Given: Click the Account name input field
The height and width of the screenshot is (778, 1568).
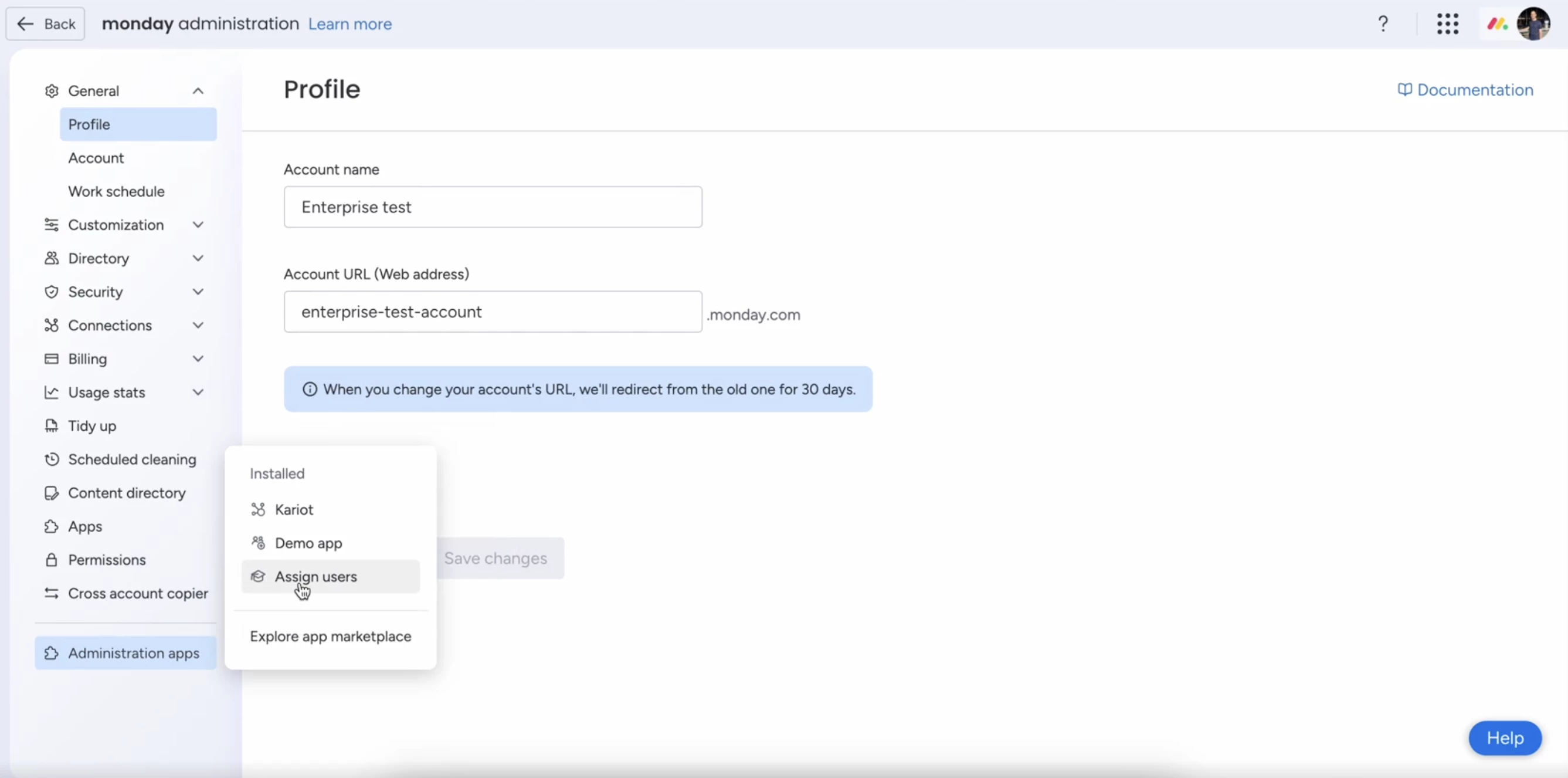Looking at the screenshot, I should (493, 207).
